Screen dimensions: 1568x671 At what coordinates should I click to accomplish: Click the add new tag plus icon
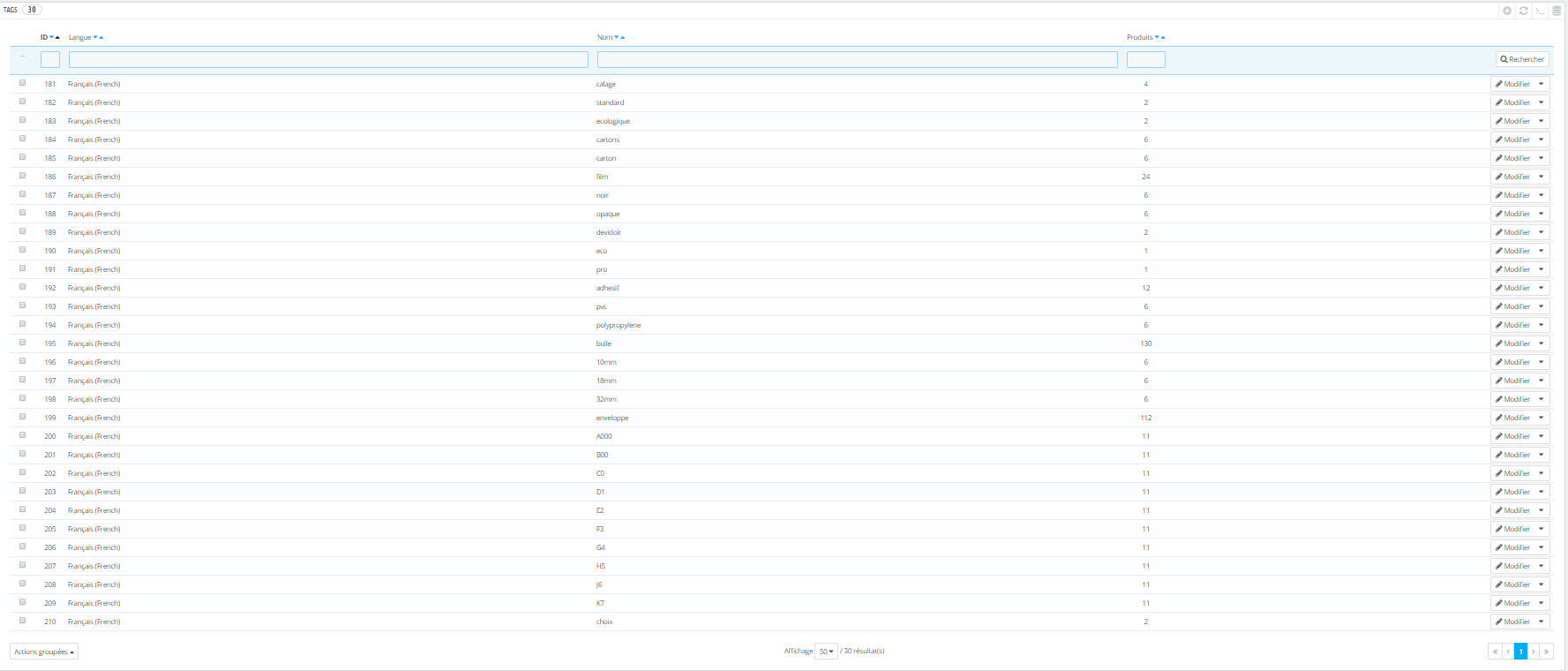pos(1507,11)
